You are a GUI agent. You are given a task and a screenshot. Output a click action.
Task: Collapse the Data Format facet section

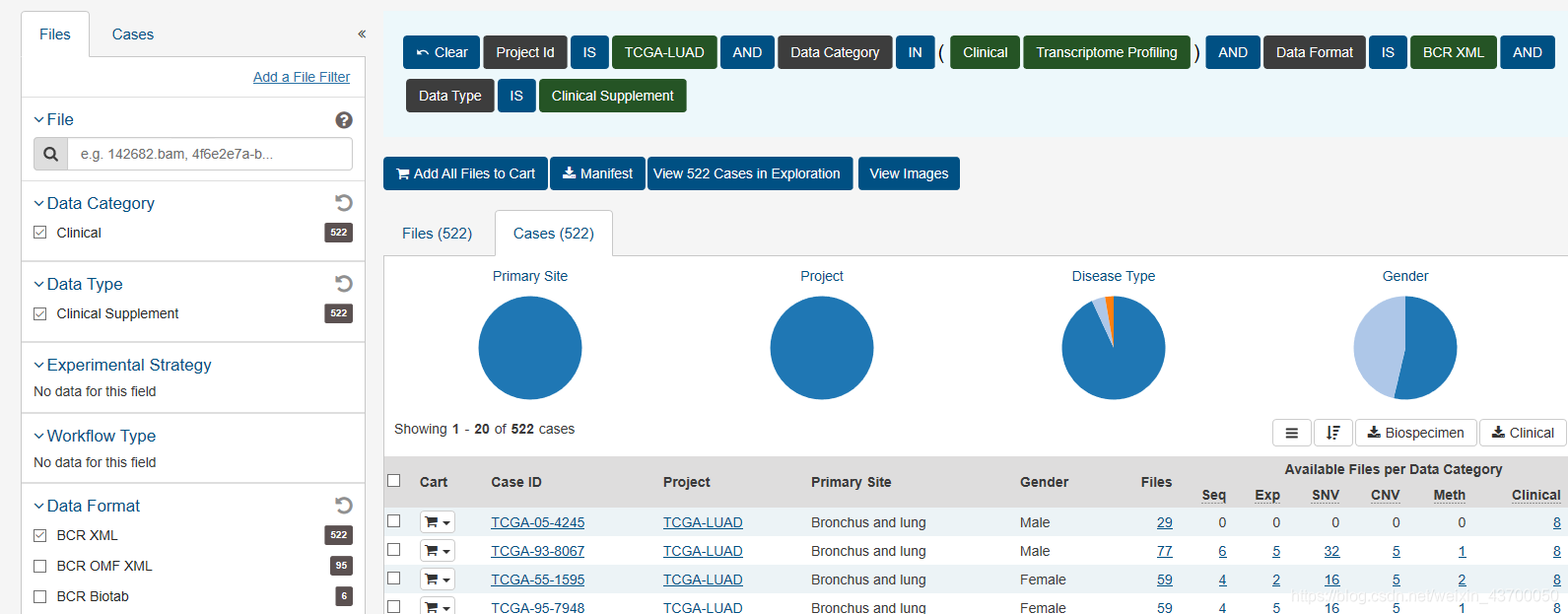tap(87, 506)
